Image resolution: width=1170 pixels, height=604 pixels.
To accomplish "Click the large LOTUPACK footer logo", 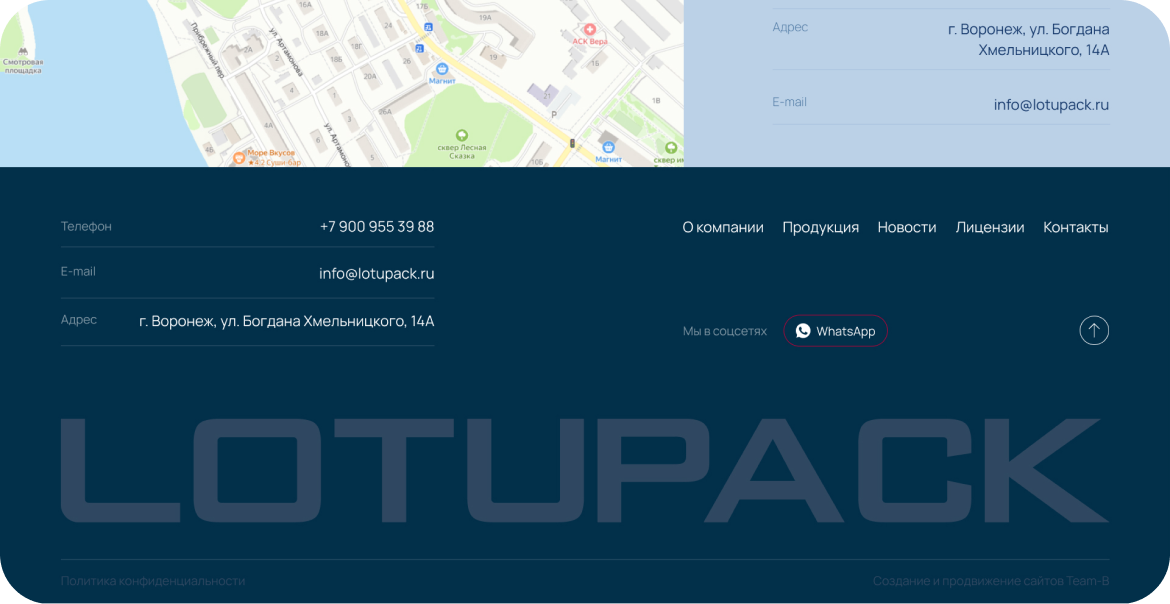I will 584,471.
